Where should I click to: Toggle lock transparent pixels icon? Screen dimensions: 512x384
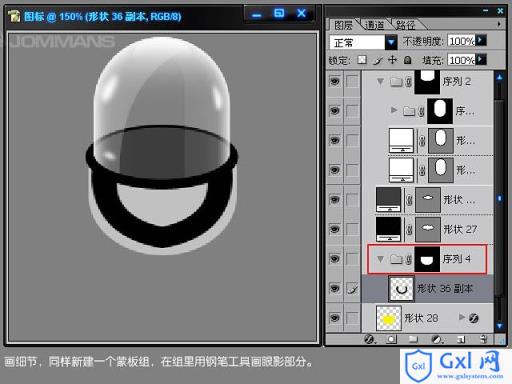(362, 60)
